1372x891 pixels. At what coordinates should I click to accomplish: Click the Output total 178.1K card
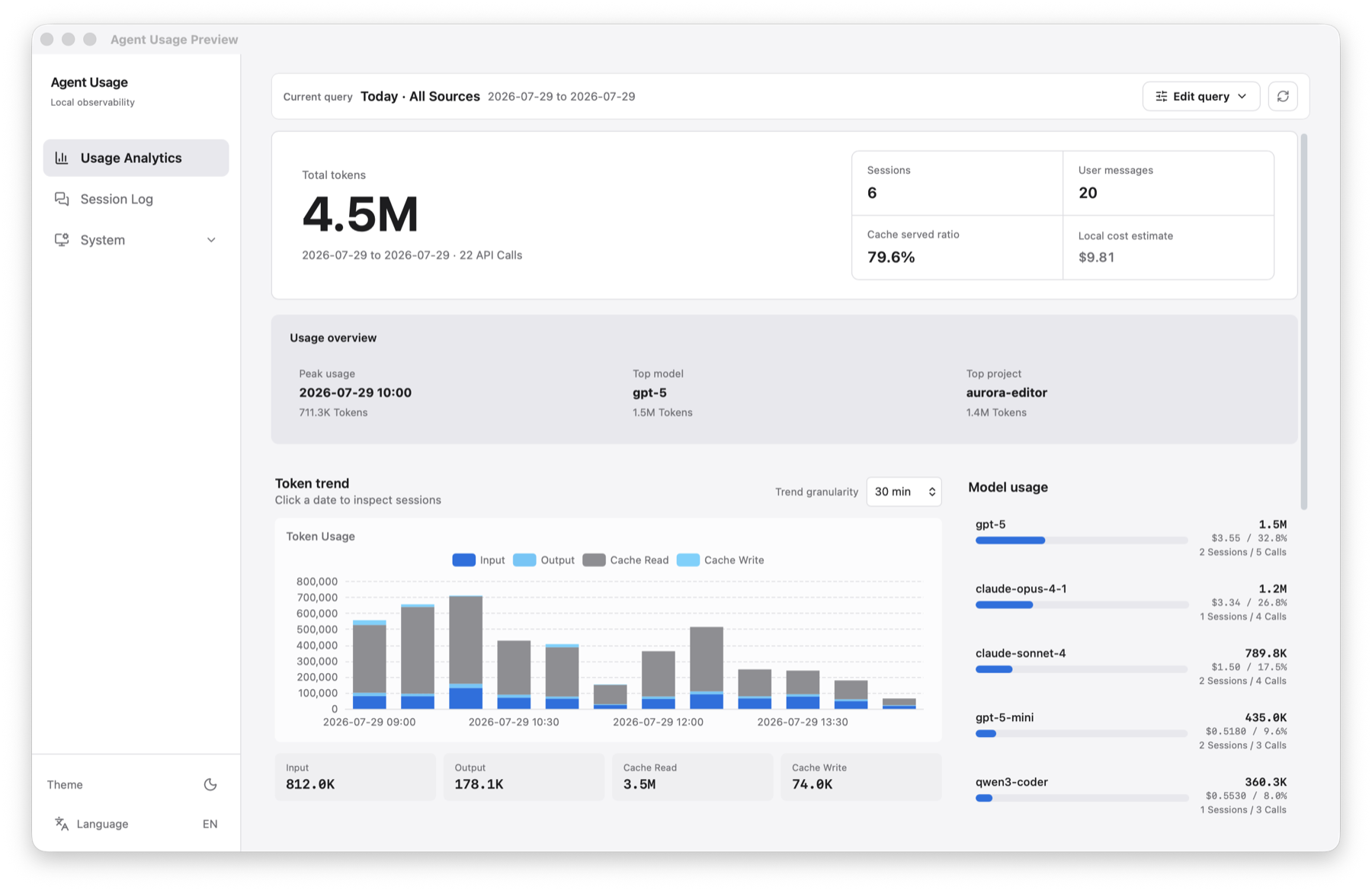point(524,777)
